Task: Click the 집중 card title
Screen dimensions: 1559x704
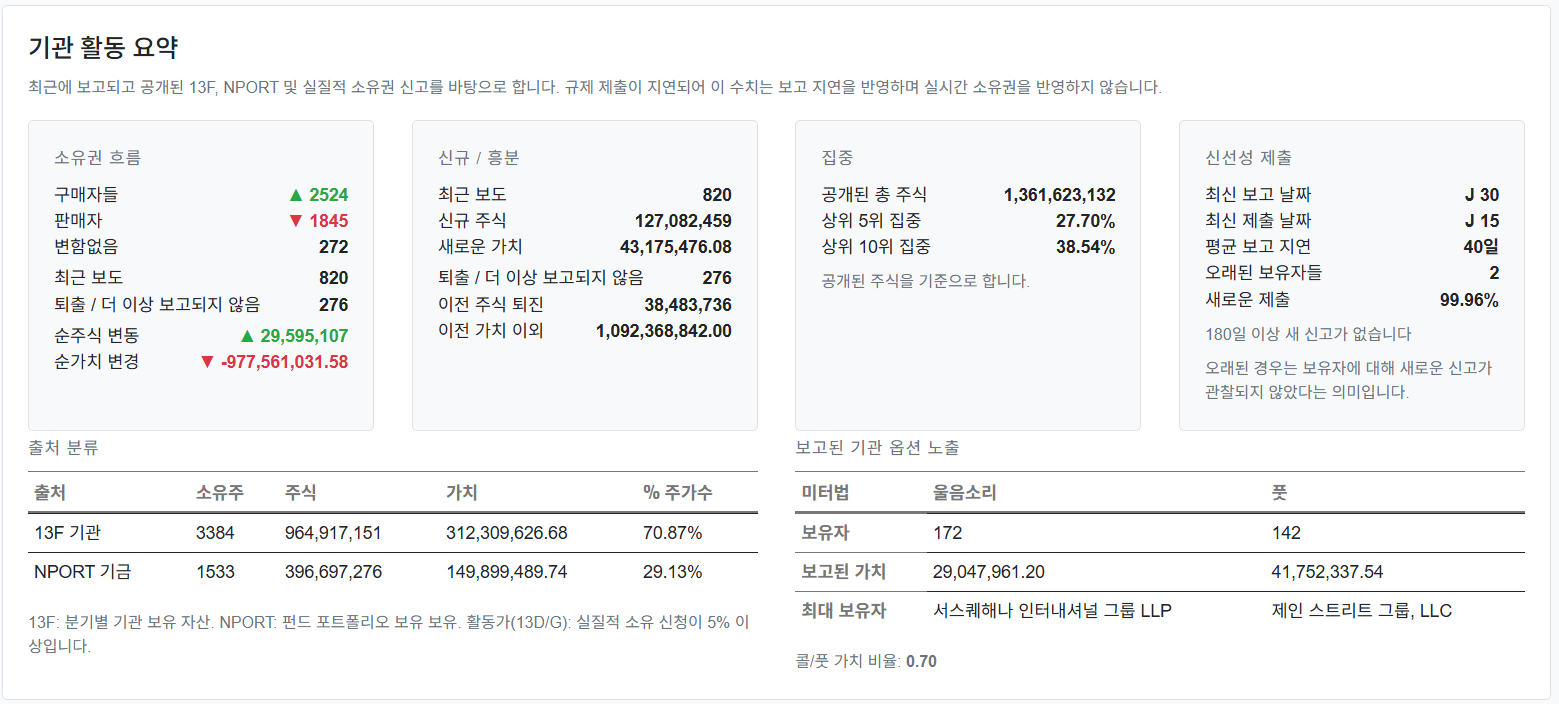Action: click(837, 158)
